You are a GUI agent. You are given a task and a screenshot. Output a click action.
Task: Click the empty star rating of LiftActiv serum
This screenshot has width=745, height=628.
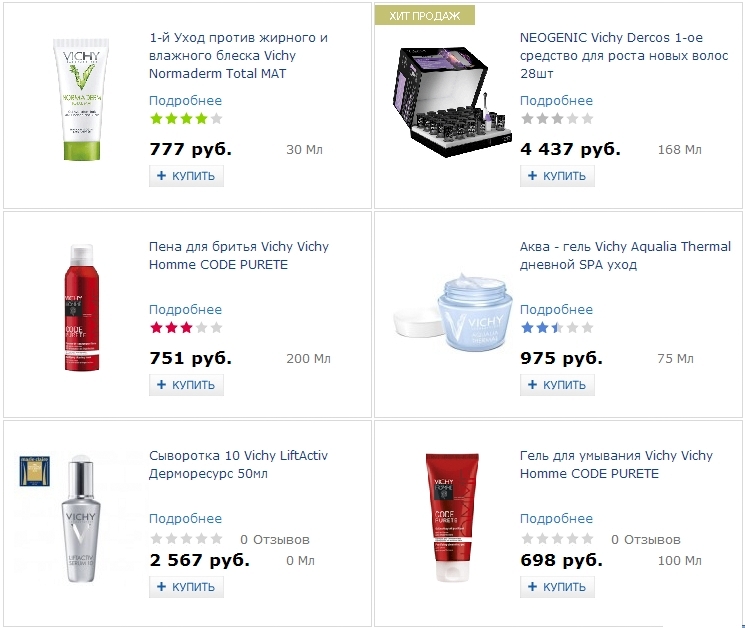[x=186, y=538]
